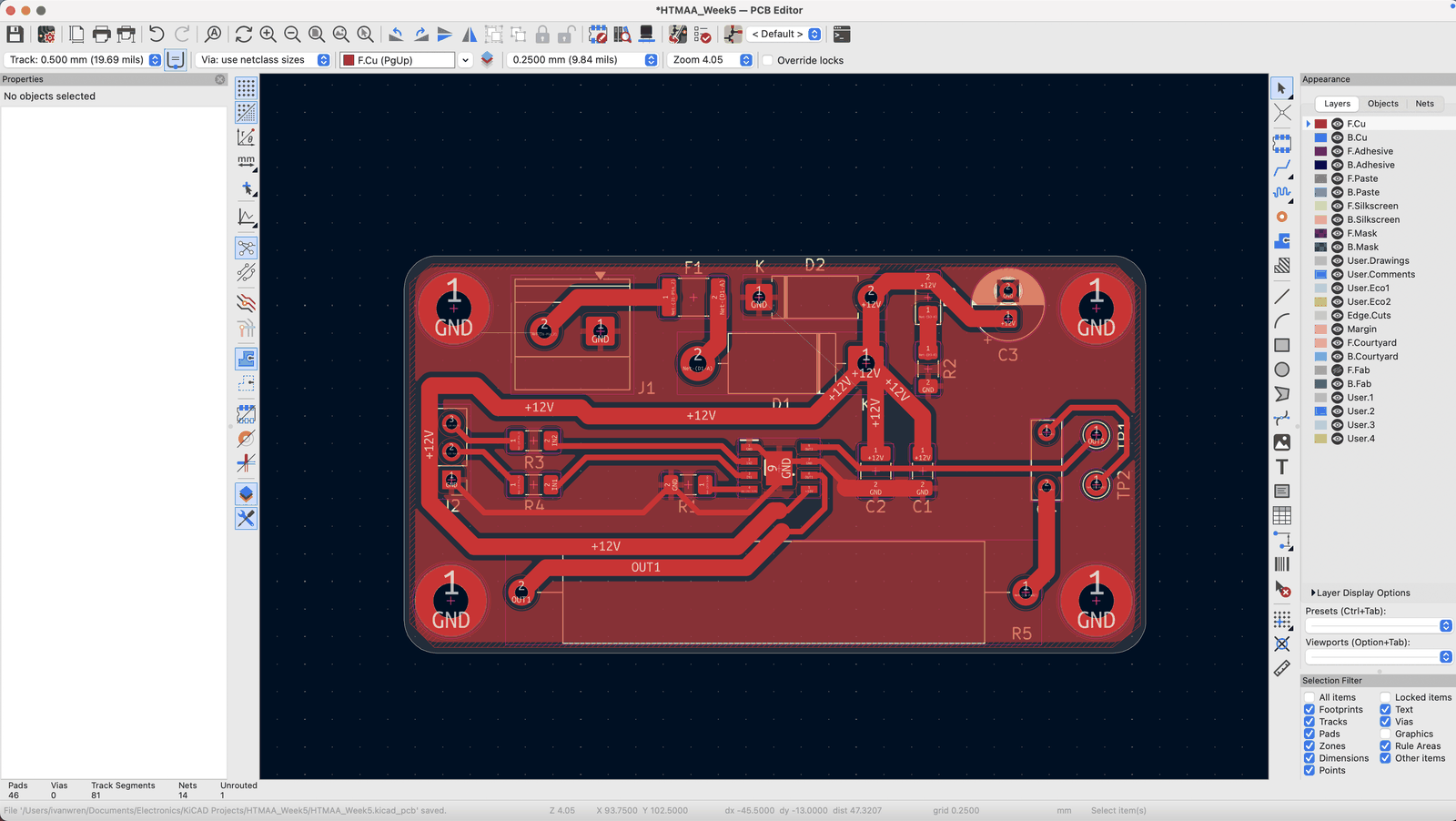Screen dimensions: 1456x821
Task: Select the Draw rectangle tool
Action: point(1282,345)
